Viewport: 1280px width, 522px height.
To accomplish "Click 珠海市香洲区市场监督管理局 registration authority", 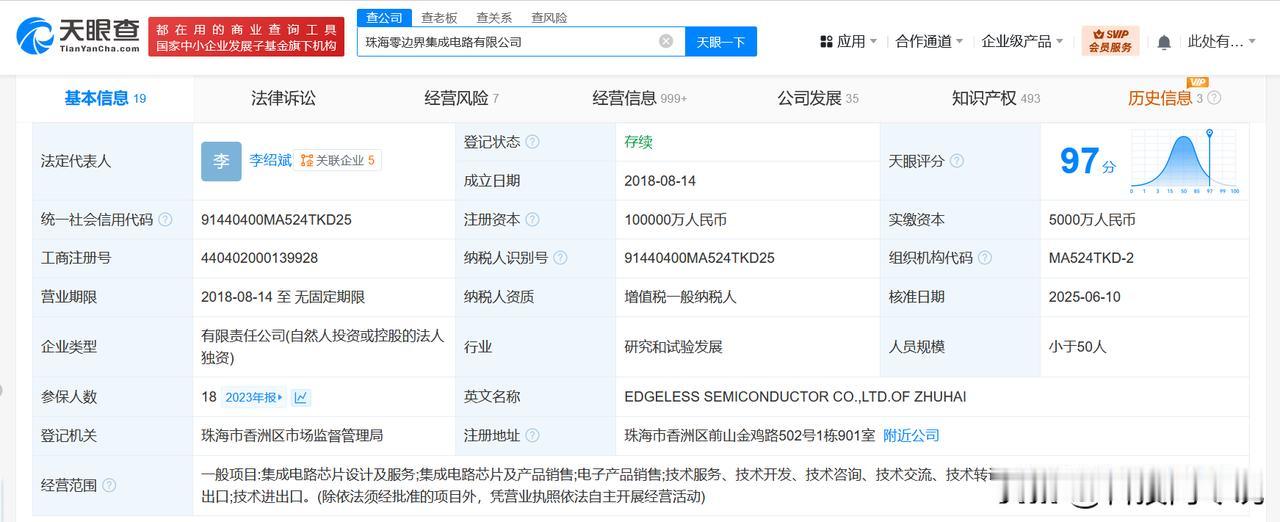I will [x=292, y=436].
